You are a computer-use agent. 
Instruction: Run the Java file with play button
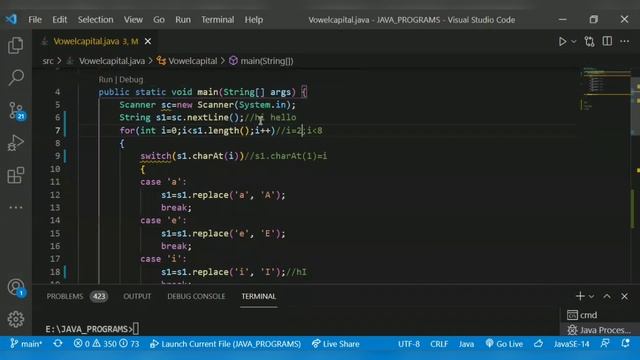[562, 41]
